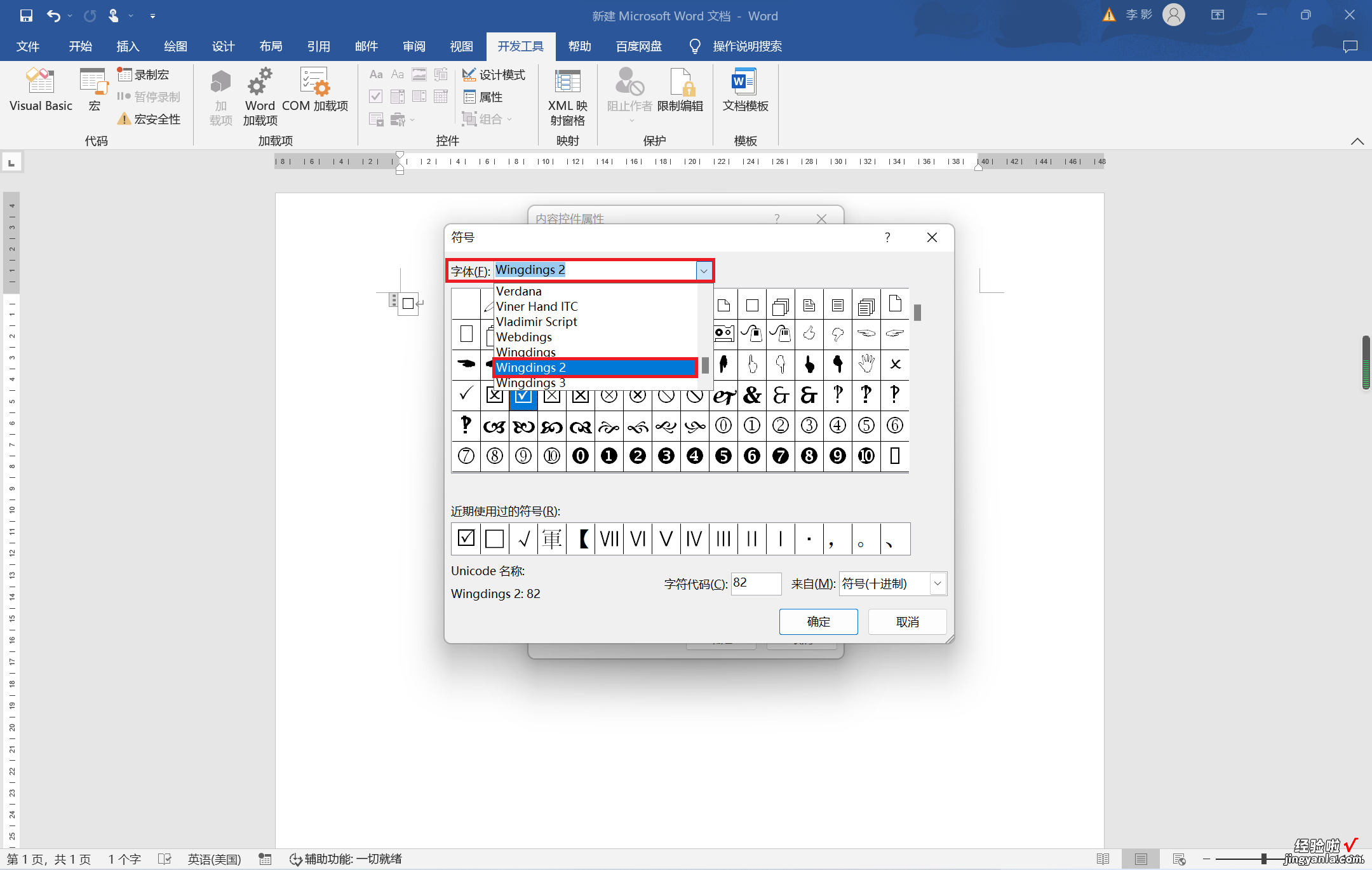Image resolution: width=1372 pixels, height=870 pixels.
Task: Collapse the ribbon with the chevron
Action: coord(1357,141)
